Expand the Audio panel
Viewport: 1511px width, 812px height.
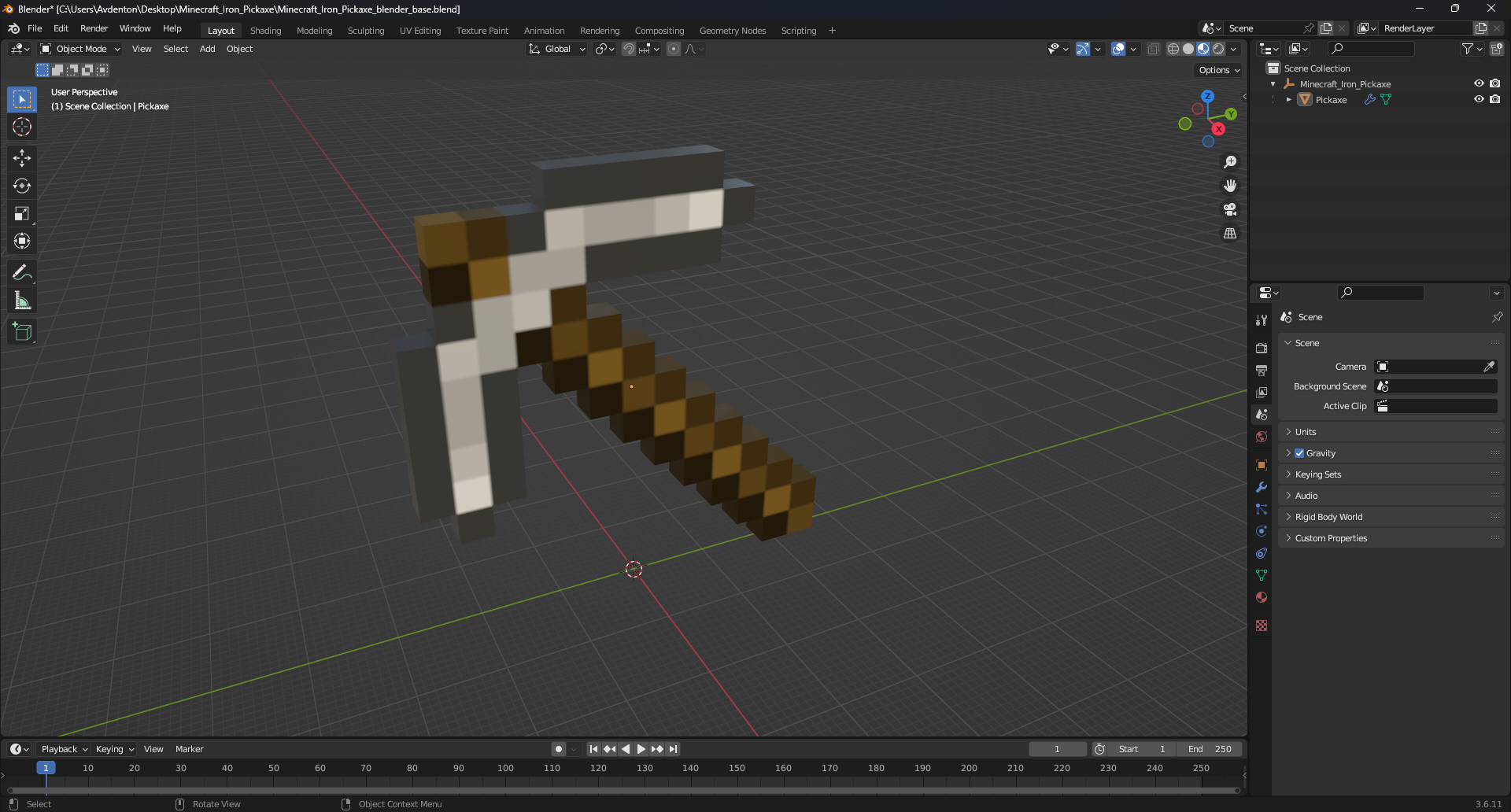(x=1391, y=496)
